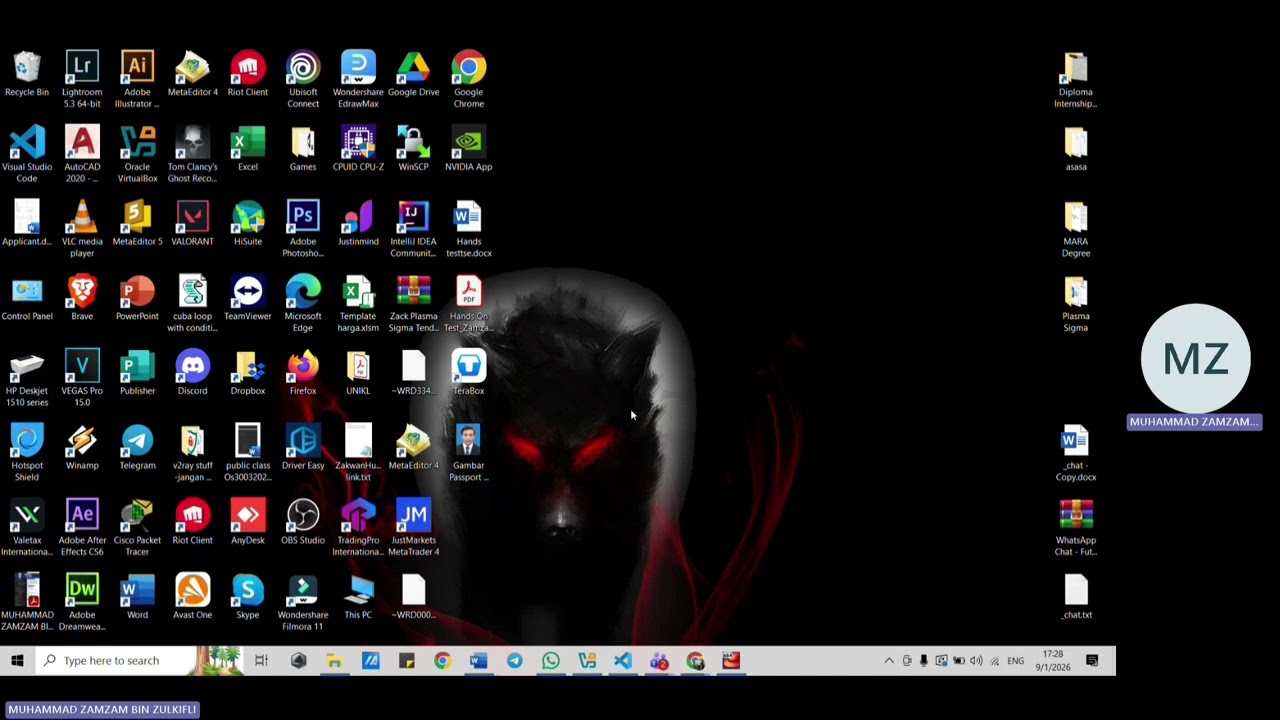Select the Plasma Sigma folder
The height and width of the screenshot is (720, 1280).
pos(1076,305)
